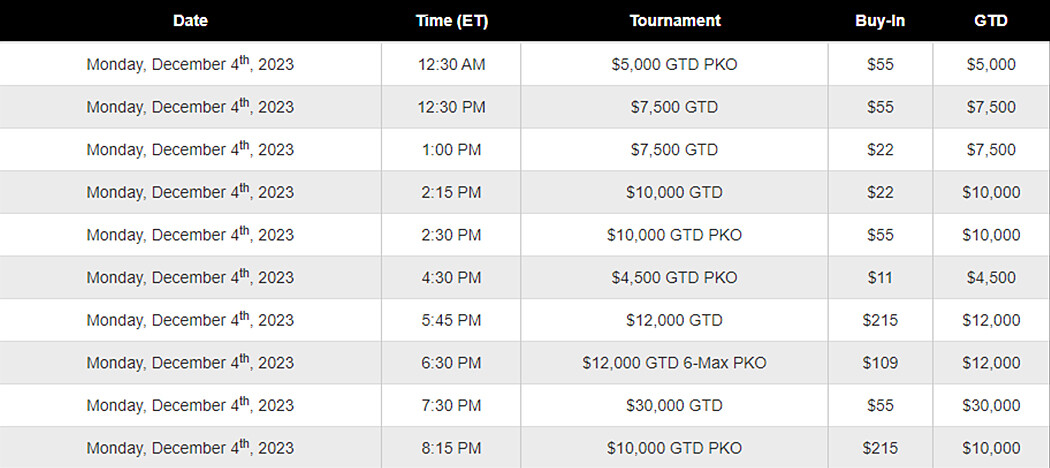Click the $30,000 GTD tournament name
The image size is (1050, 468).
pos(675,405)
